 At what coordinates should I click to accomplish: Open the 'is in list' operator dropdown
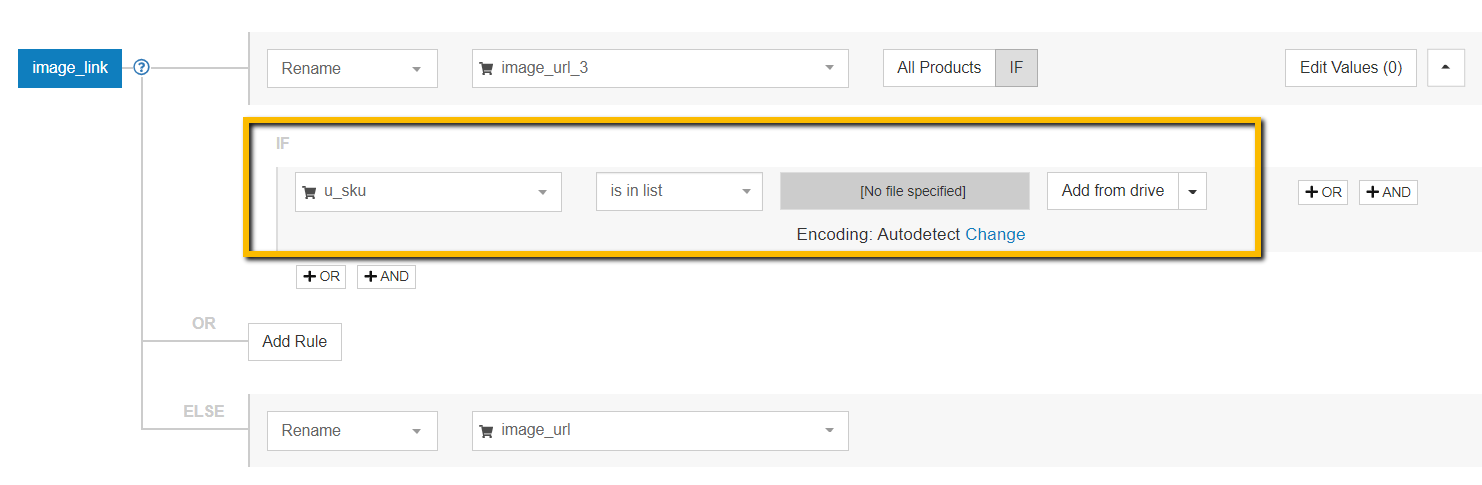click(x=679, y=192)
